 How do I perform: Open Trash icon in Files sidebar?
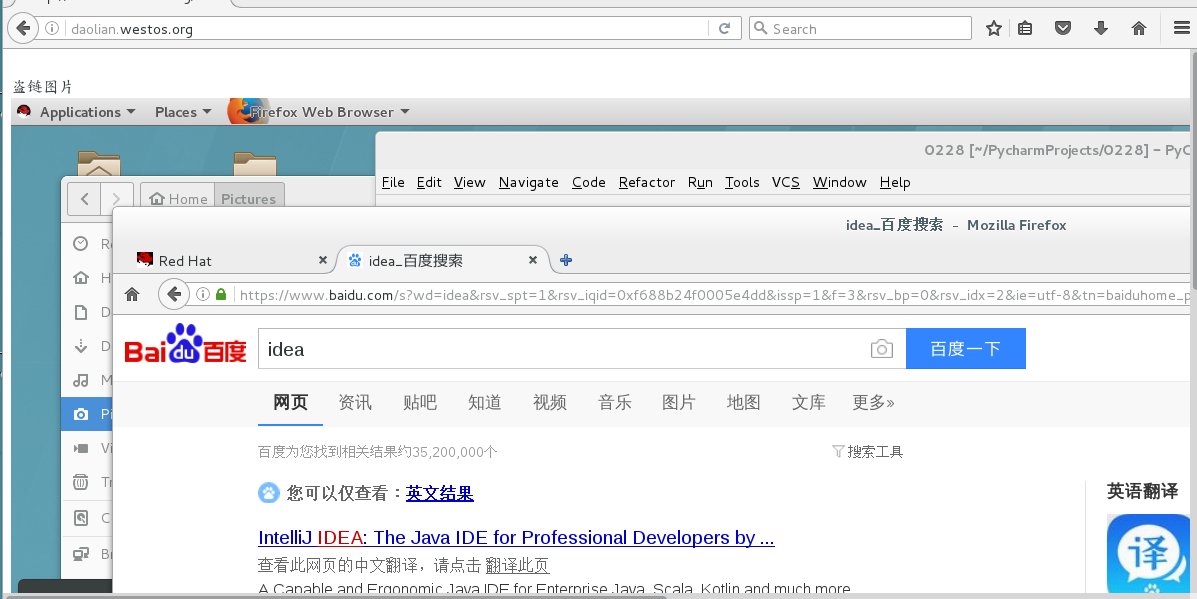coord(80,482)
